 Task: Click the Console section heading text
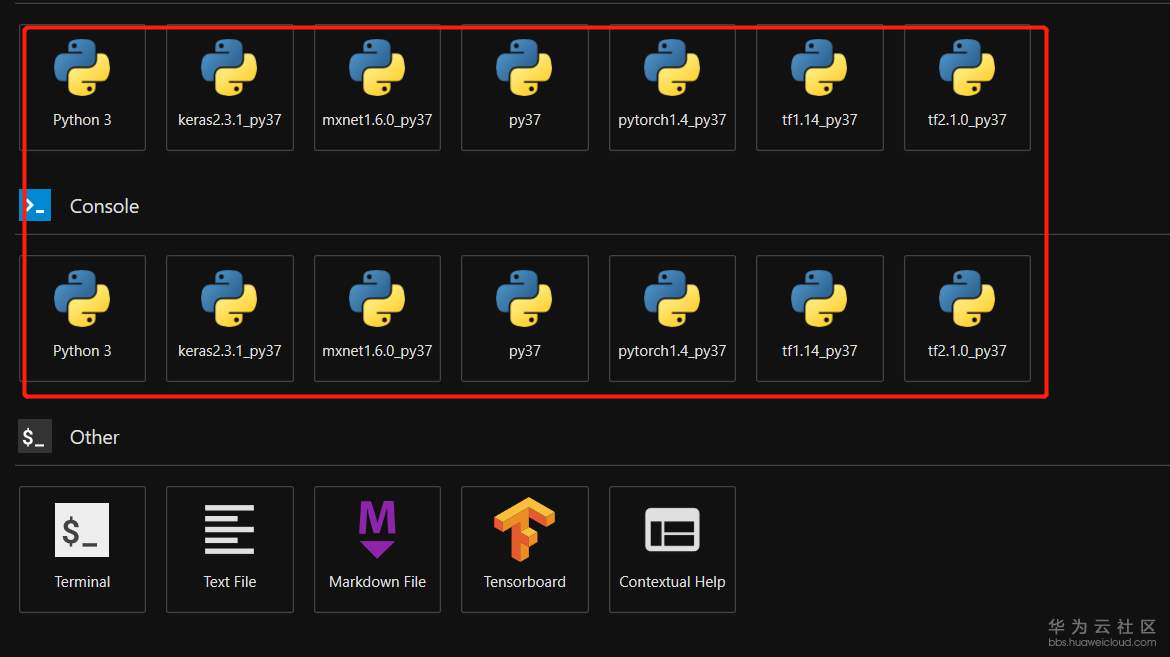pos(104,206)
